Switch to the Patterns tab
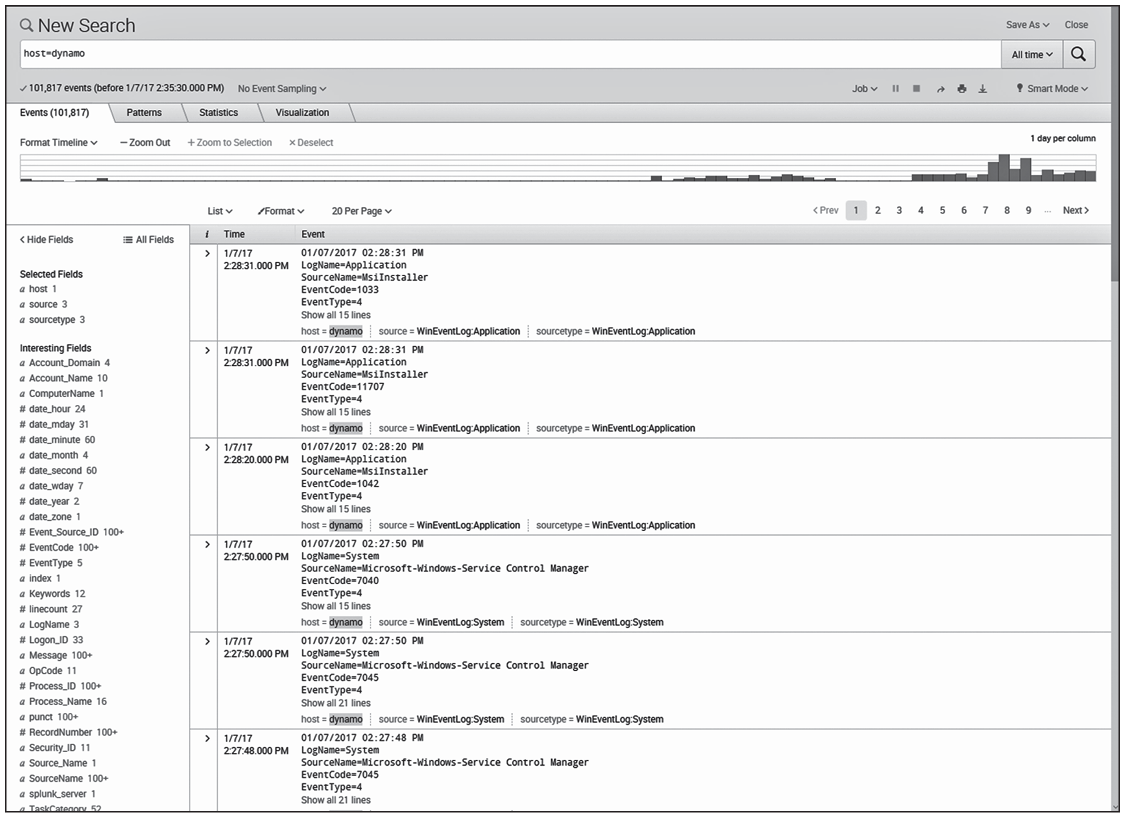Screen dimensions: 1124x816 coord(144,113)
